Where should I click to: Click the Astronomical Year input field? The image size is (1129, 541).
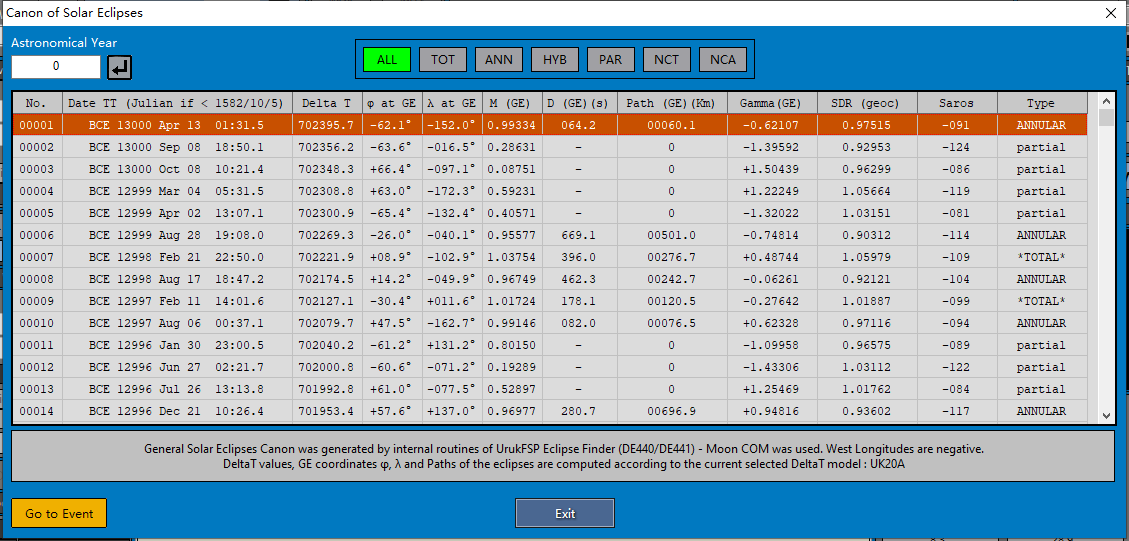pos(56,66)
